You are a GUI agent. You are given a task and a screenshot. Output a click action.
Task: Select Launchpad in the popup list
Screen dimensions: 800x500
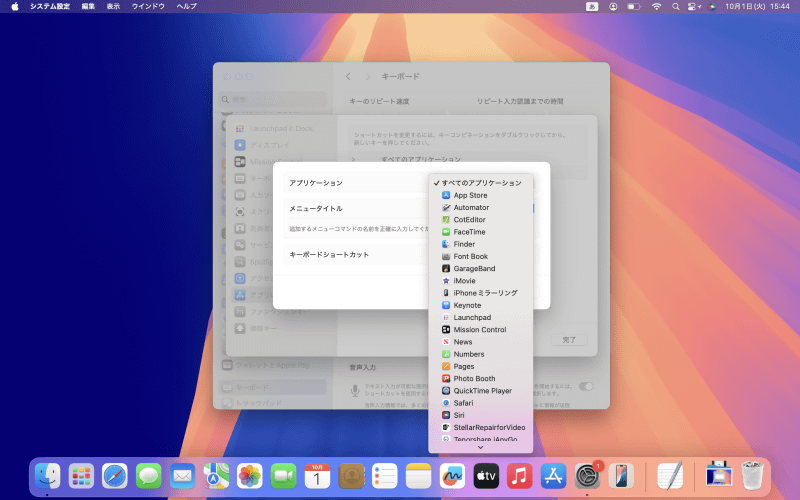(481, 317)
